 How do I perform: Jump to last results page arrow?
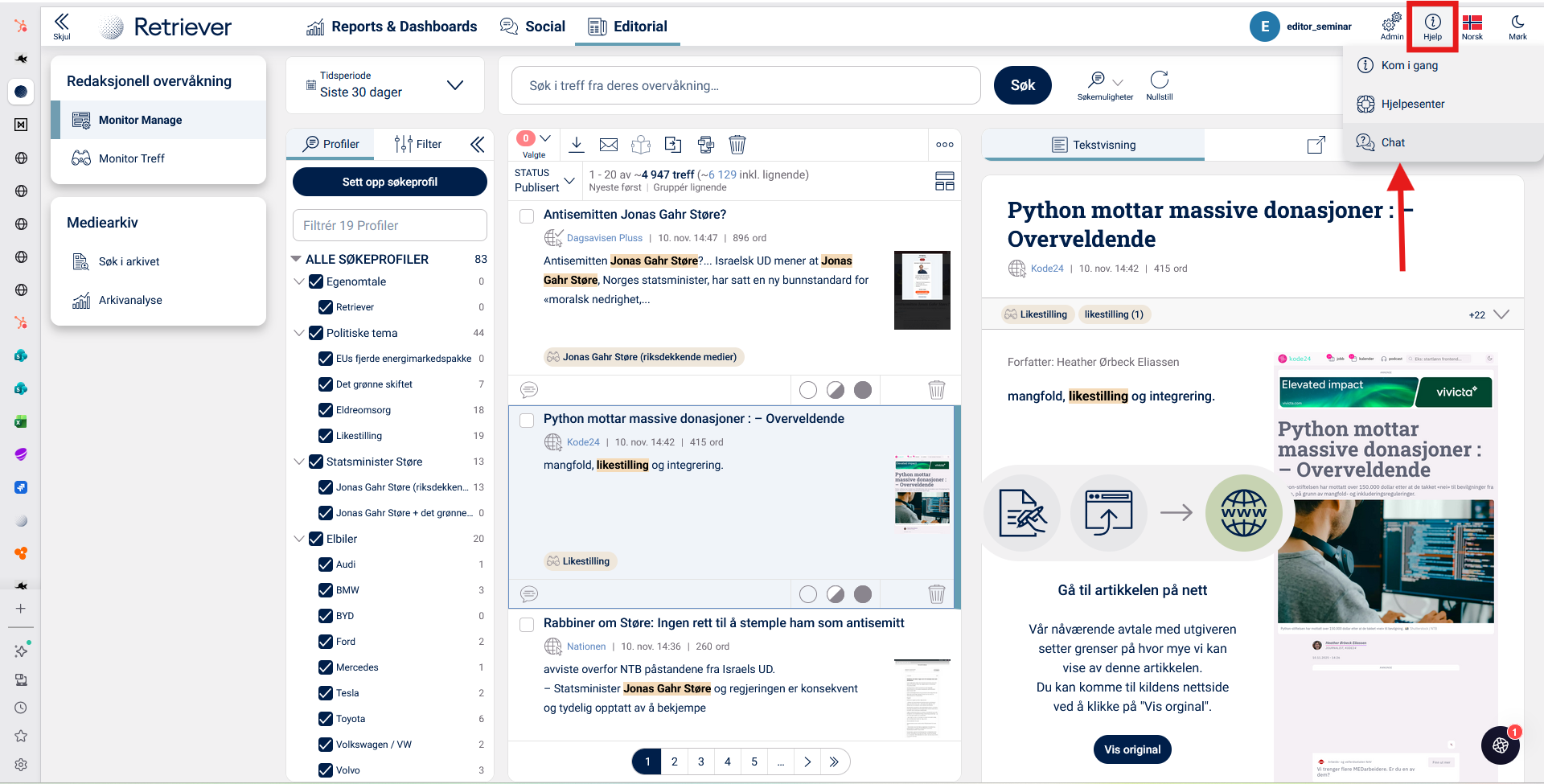pyautogui.click(x=835, y=761)
